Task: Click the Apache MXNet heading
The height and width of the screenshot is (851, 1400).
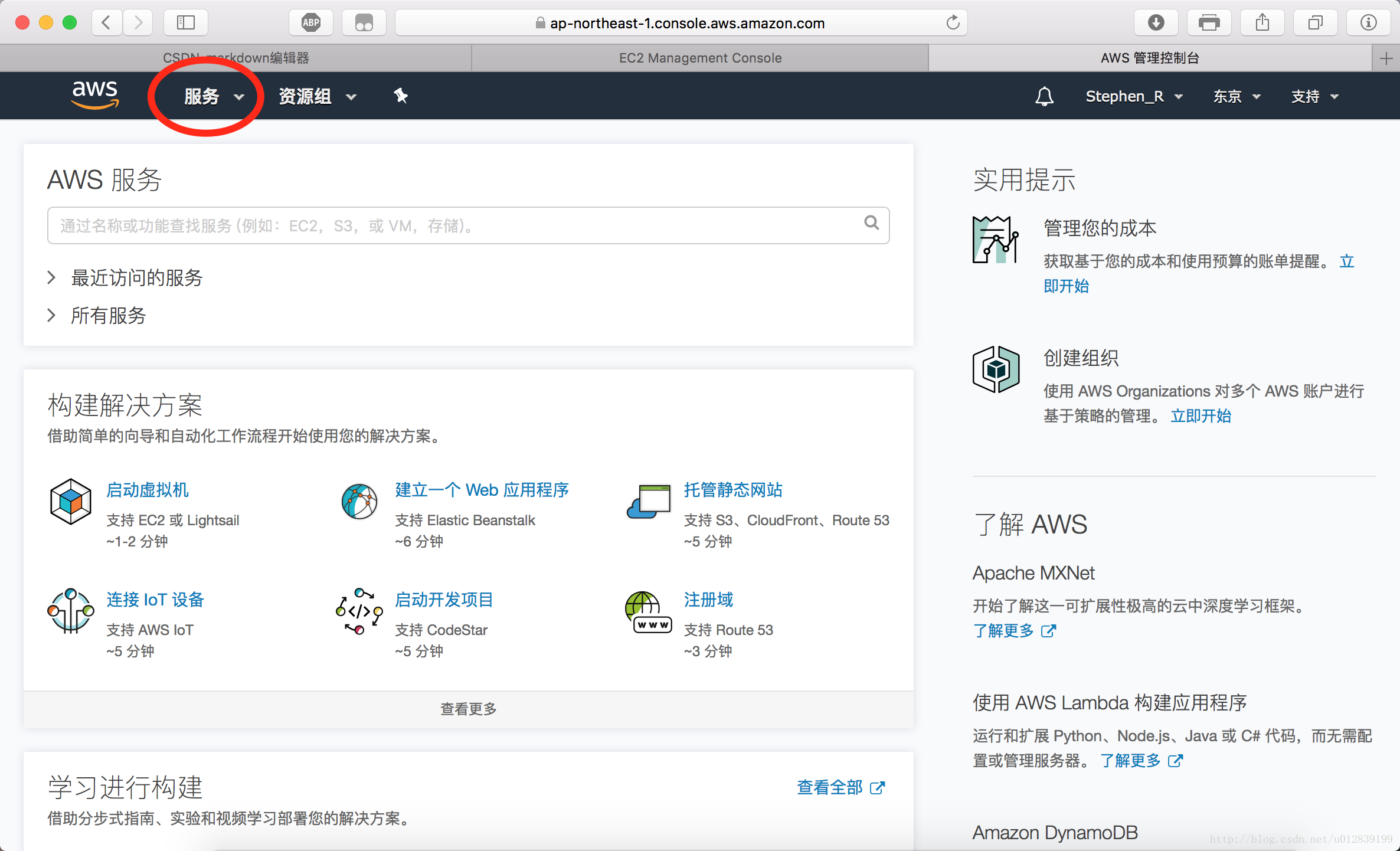Action: pos(1033,572)
